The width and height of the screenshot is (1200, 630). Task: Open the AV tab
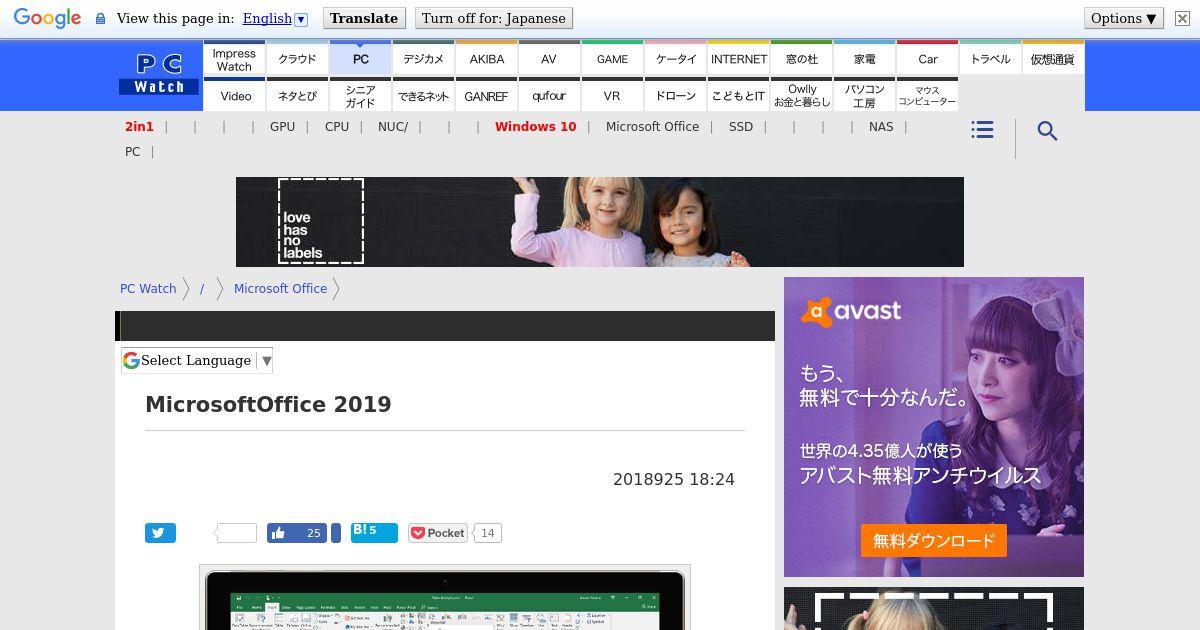[549, 60]
